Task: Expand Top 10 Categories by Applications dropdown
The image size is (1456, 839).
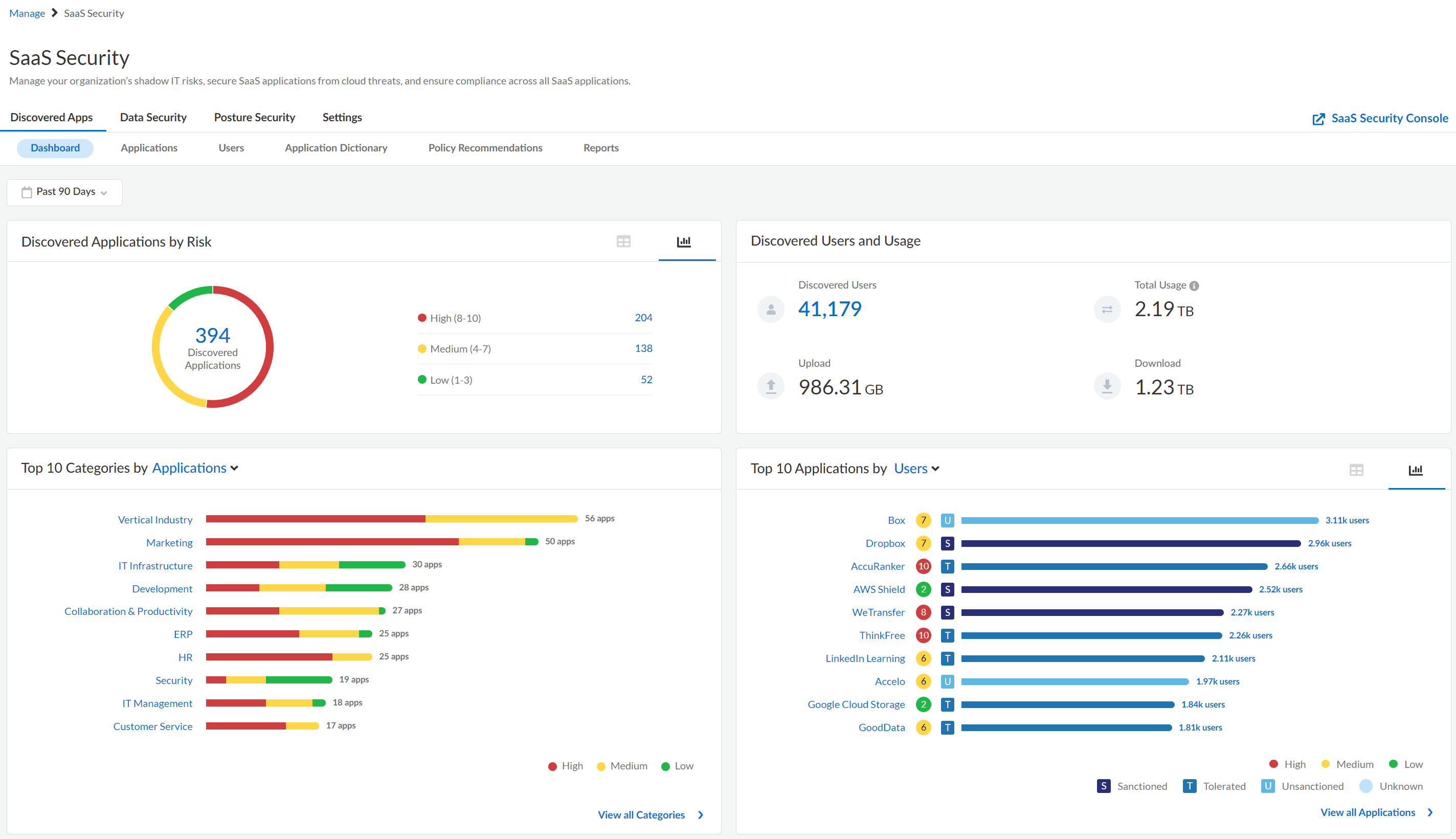Action: (x=195, y=468)
